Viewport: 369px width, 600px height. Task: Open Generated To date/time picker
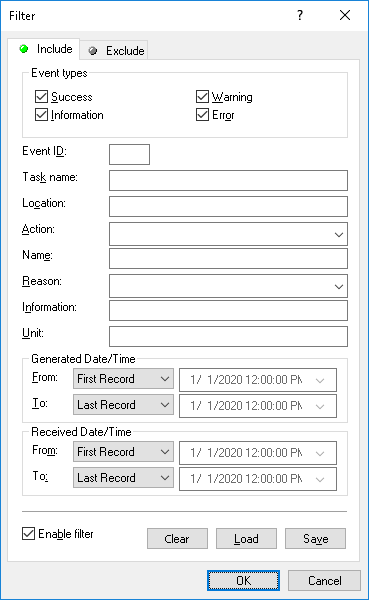pyautogui.click(x=258, y=406)
